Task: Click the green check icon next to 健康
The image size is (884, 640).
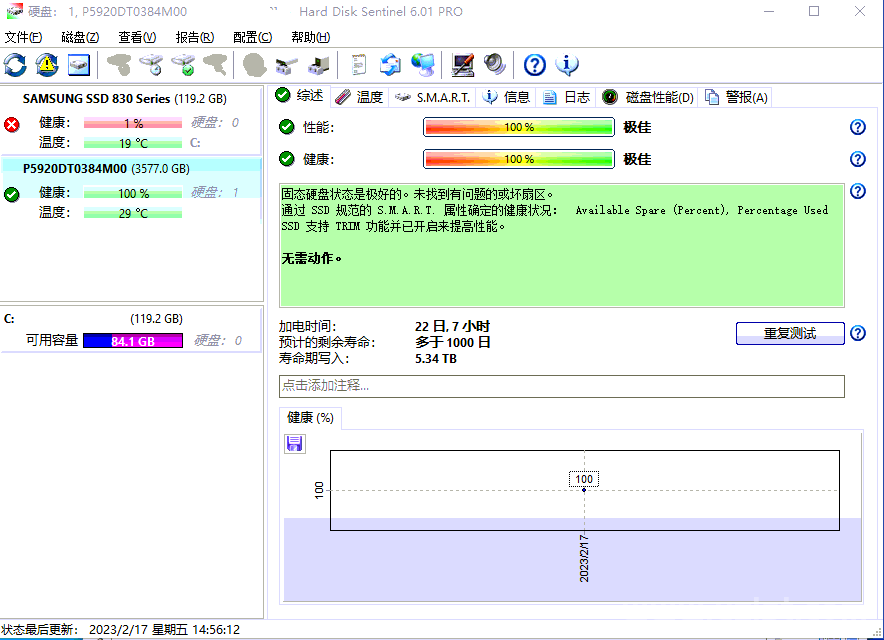Action: (287, 159)
